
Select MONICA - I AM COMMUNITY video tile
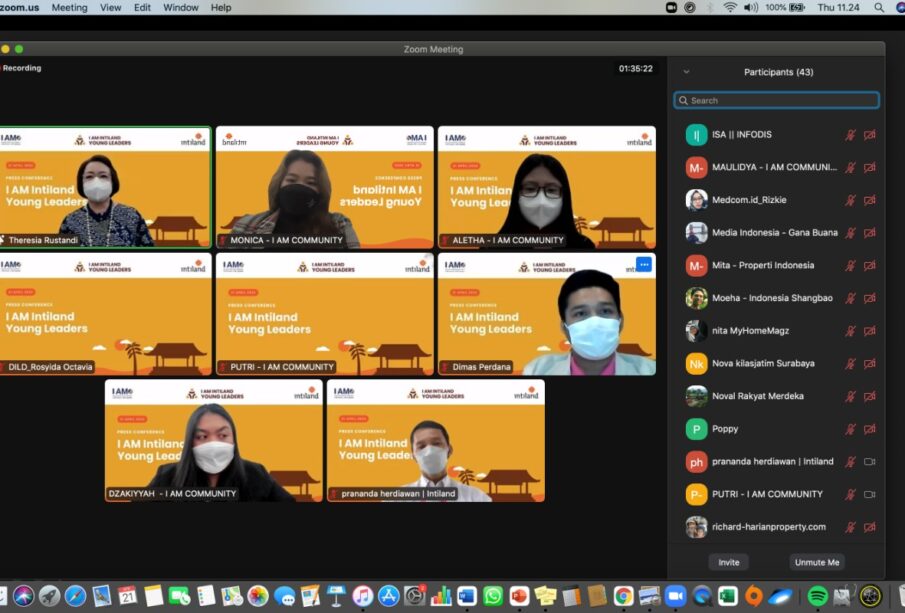pyautogui.click(x=324, y=187)
